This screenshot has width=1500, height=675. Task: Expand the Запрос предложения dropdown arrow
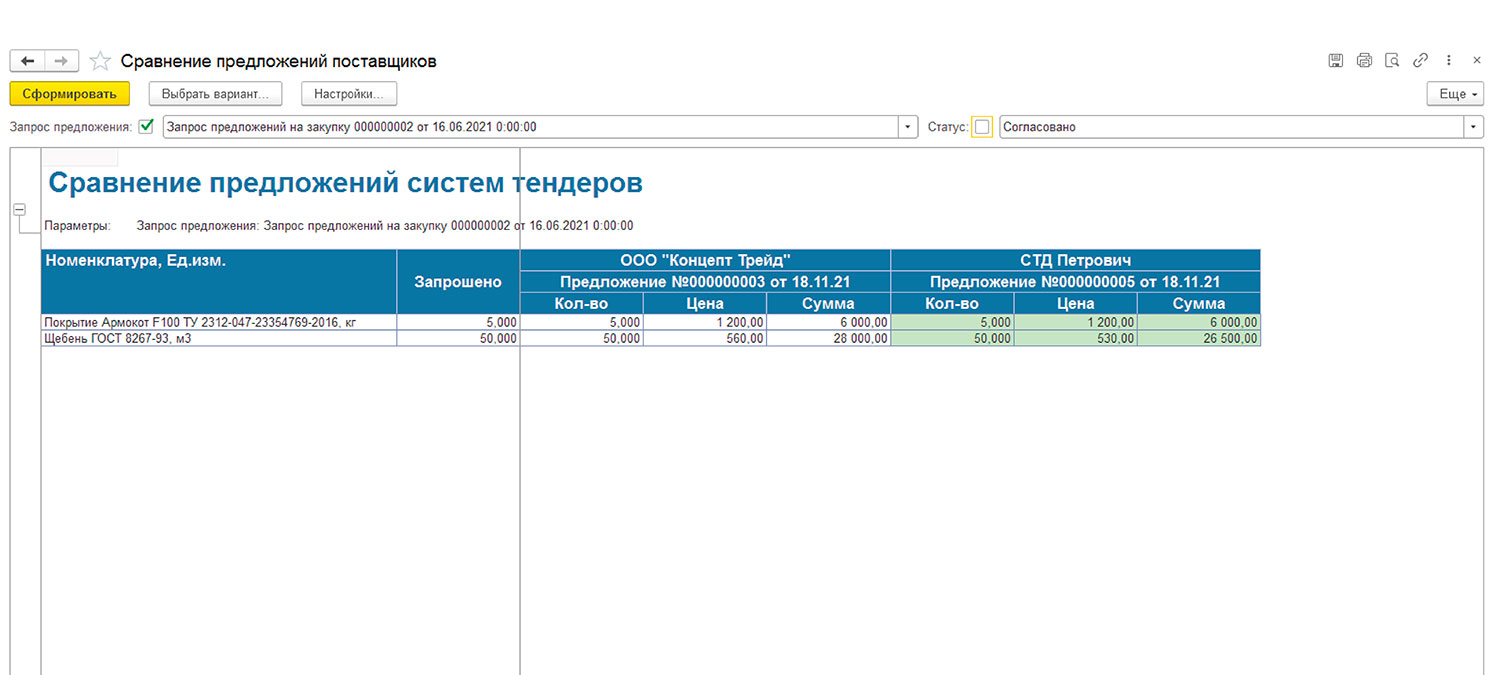point(908,127)
